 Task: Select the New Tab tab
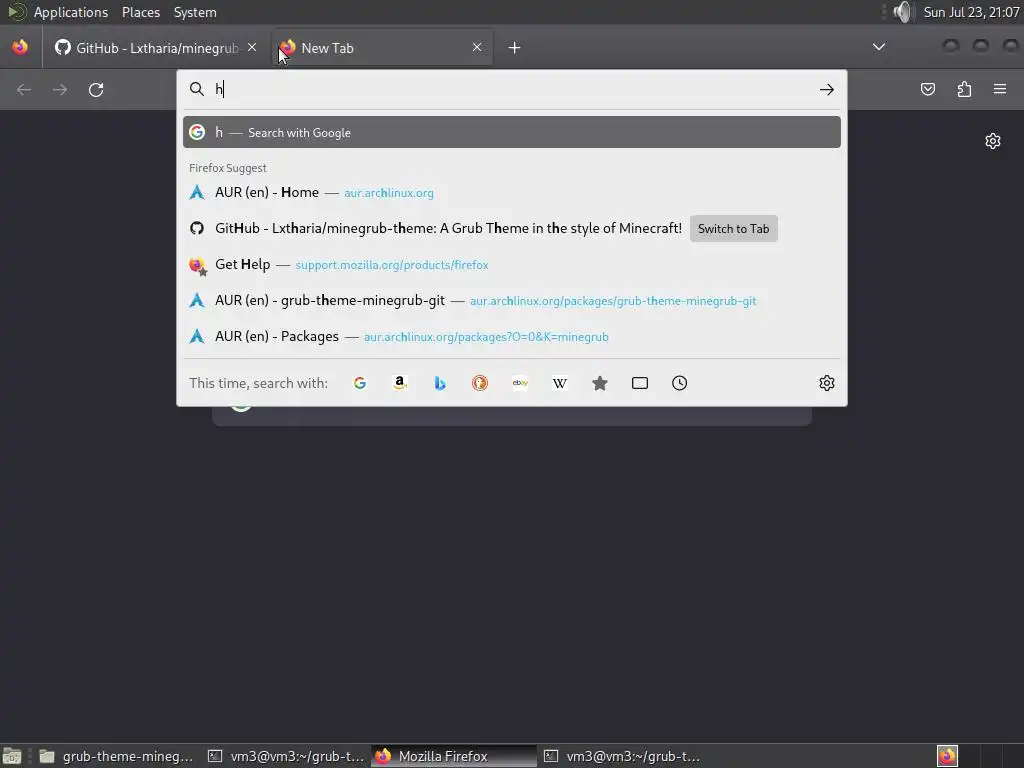click(x=382, y=48)
